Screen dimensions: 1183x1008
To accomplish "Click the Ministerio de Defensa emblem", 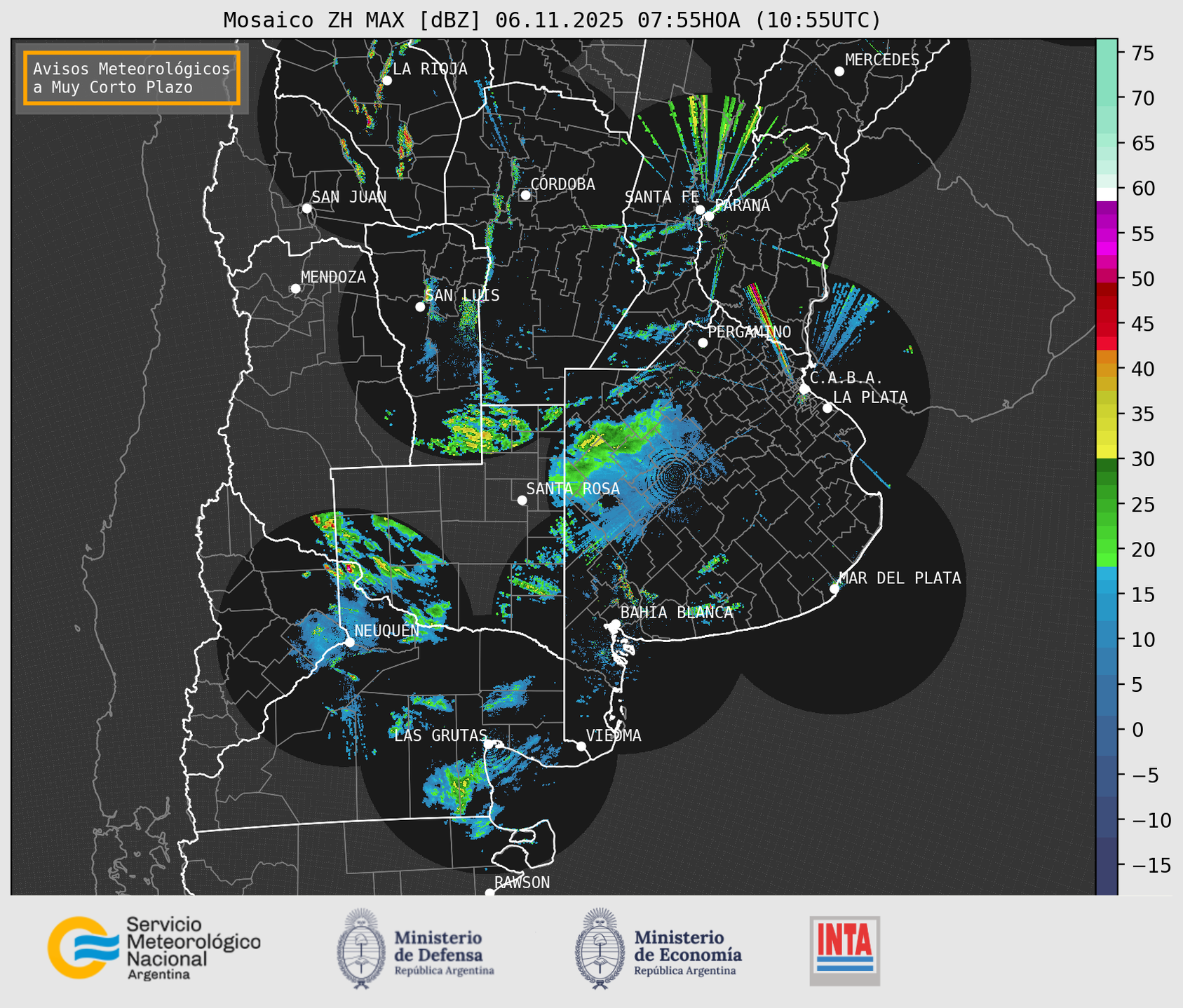I will pyautogui.click(x=361, y=948).
